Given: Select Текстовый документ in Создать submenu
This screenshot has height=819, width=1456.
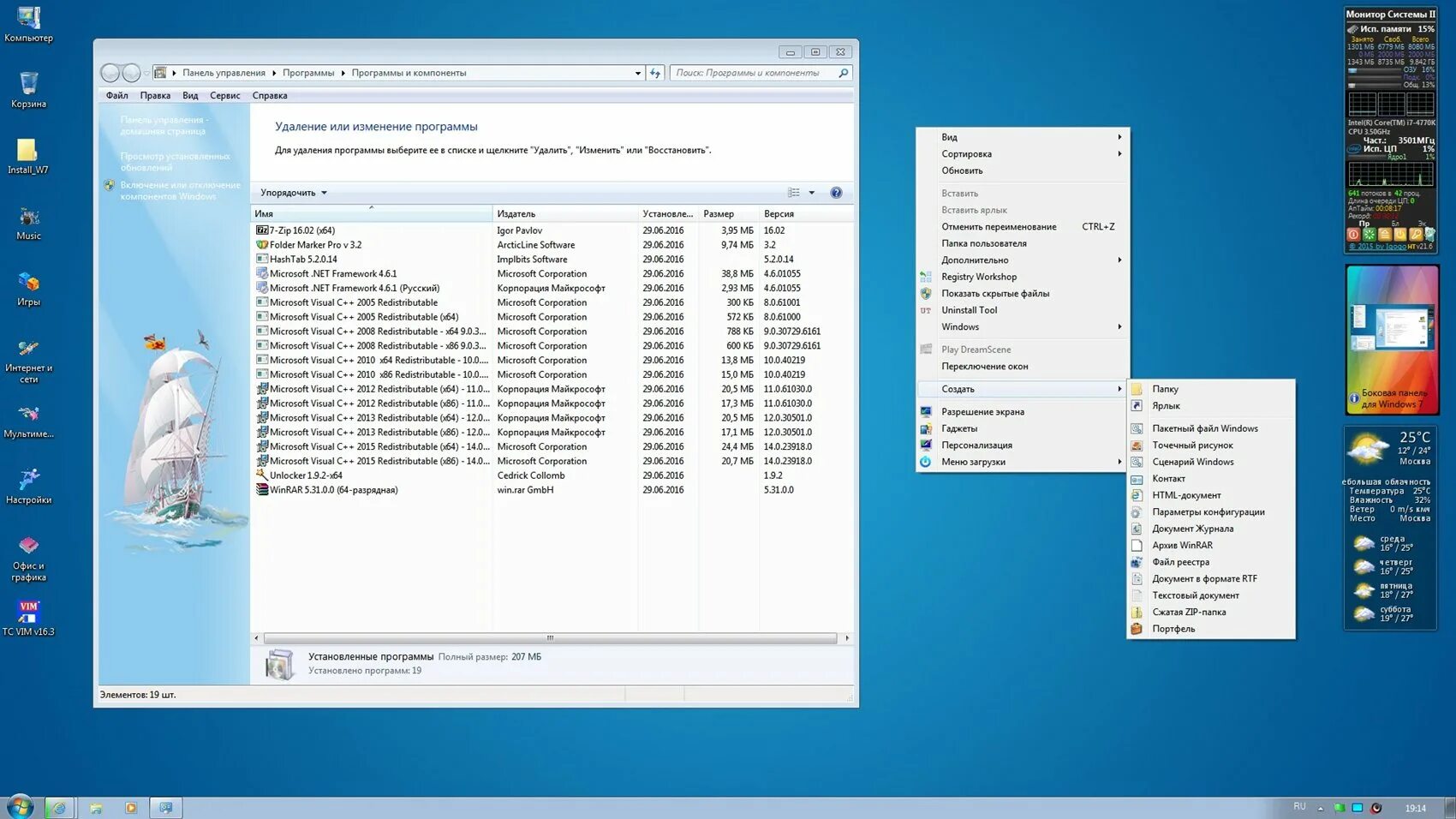Looking at the screenshot, I should (1210, 595).
